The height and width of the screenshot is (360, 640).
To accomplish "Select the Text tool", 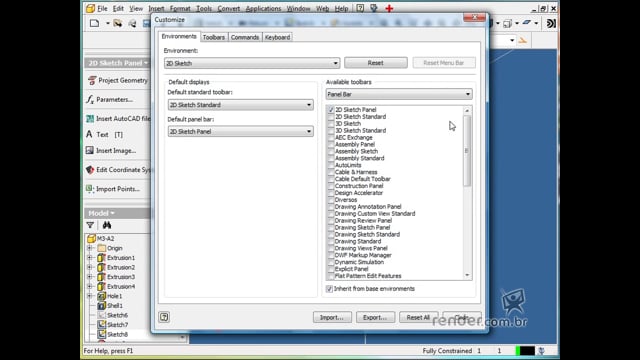I will (104, 134).
